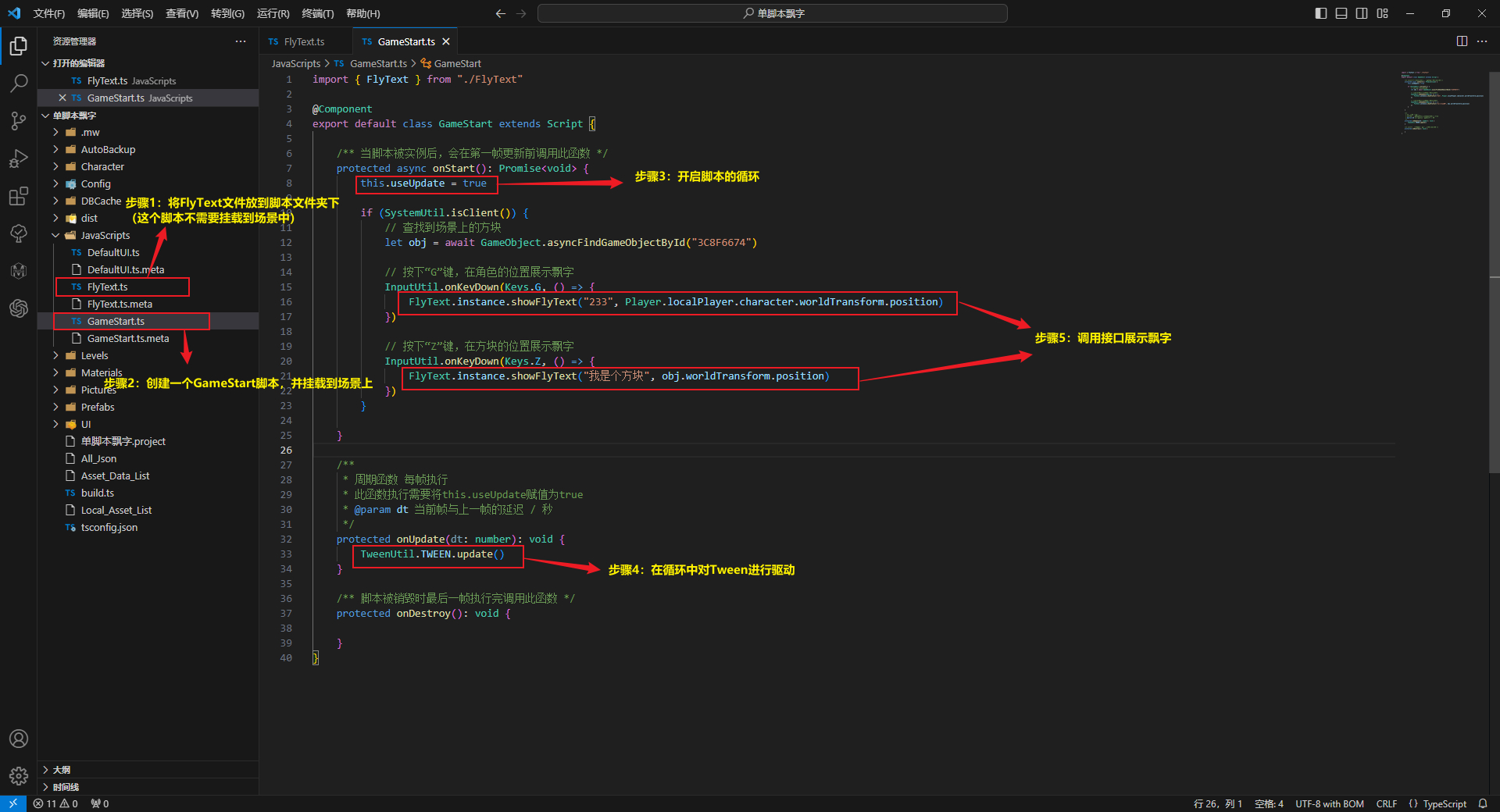Screen dimensions: 1500x812
Task: Open the Search view in activity bar
Action: pyautogui.click(x=19, y=84)
